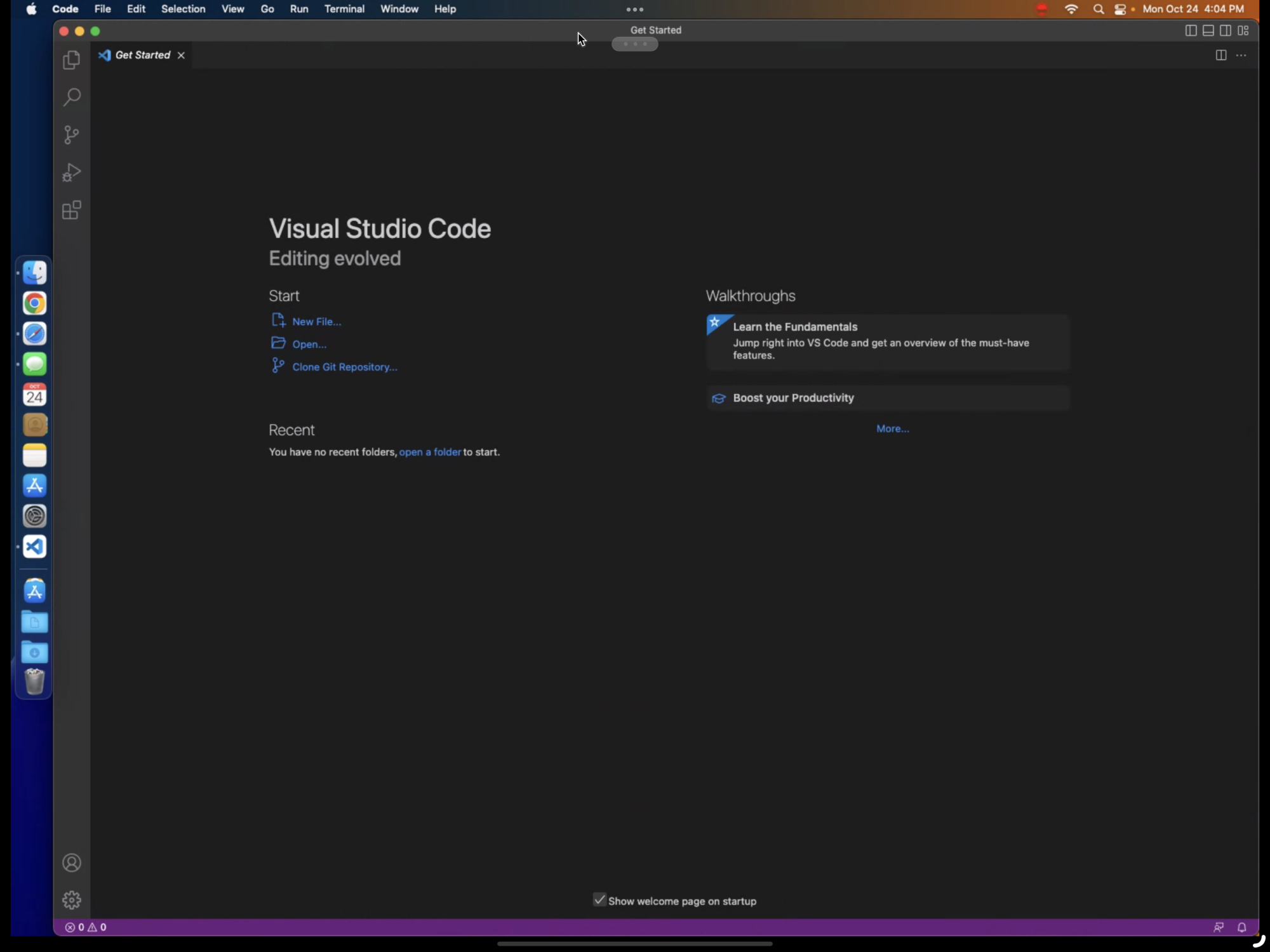Open Customize Layout icon in title bar
Viewport: 1270px width, 952px height.
coord(1243,30)
